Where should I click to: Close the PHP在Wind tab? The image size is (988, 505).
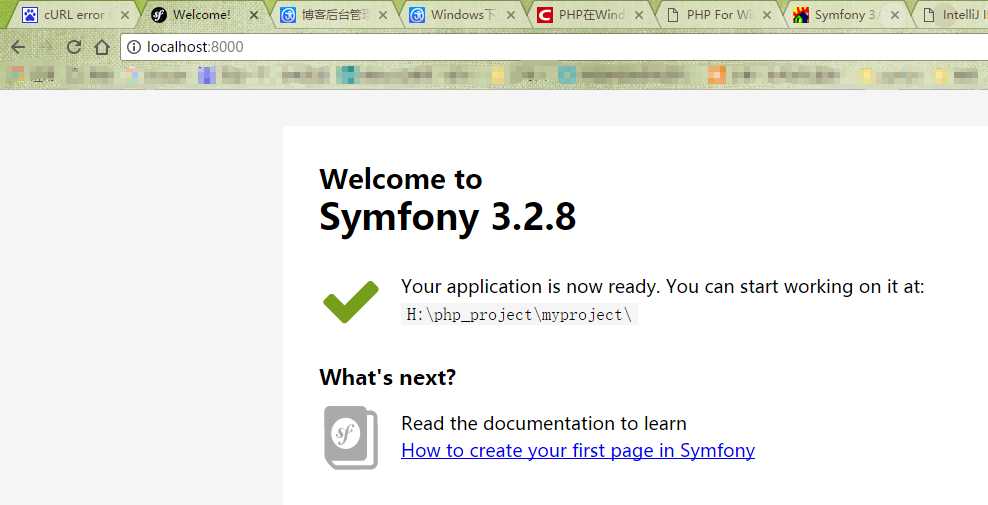coord(639,15)
